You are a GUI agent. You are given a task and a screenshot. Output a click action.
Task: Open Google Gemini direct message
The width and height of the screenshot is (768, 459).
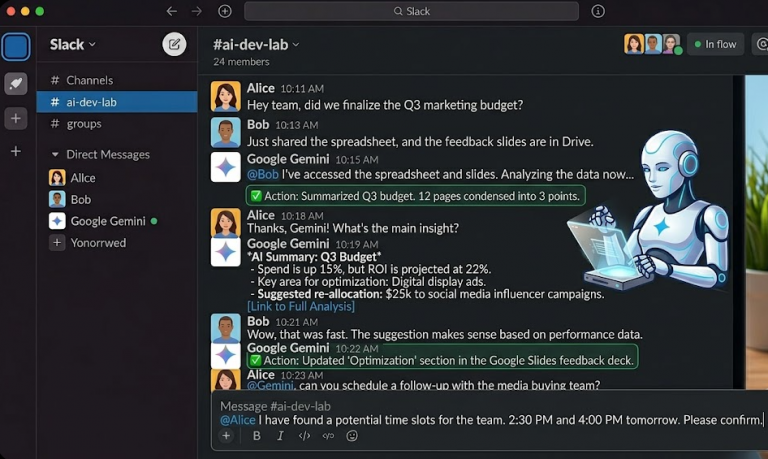coord(107,221)
